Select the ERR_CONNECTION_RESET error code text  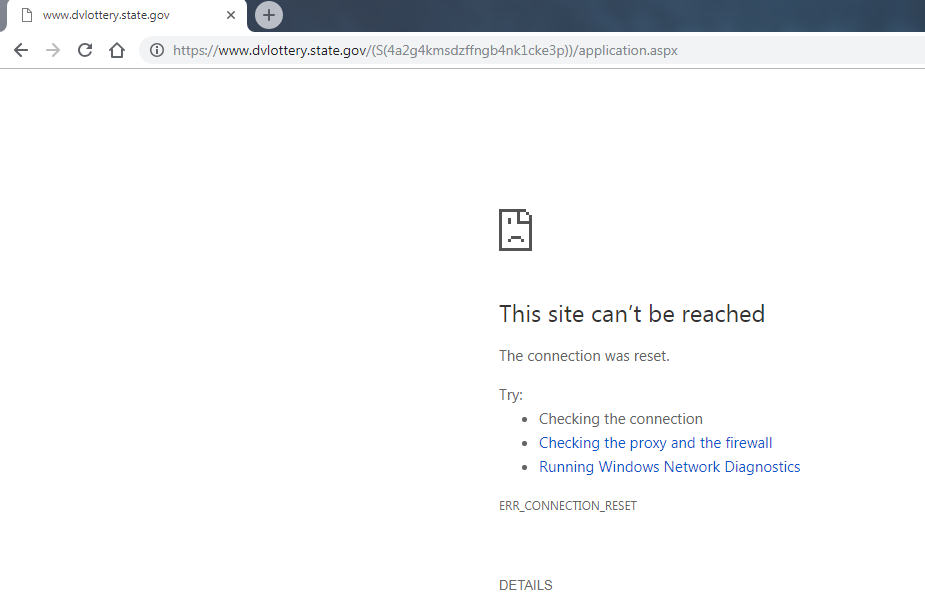[x=568, y=506]
